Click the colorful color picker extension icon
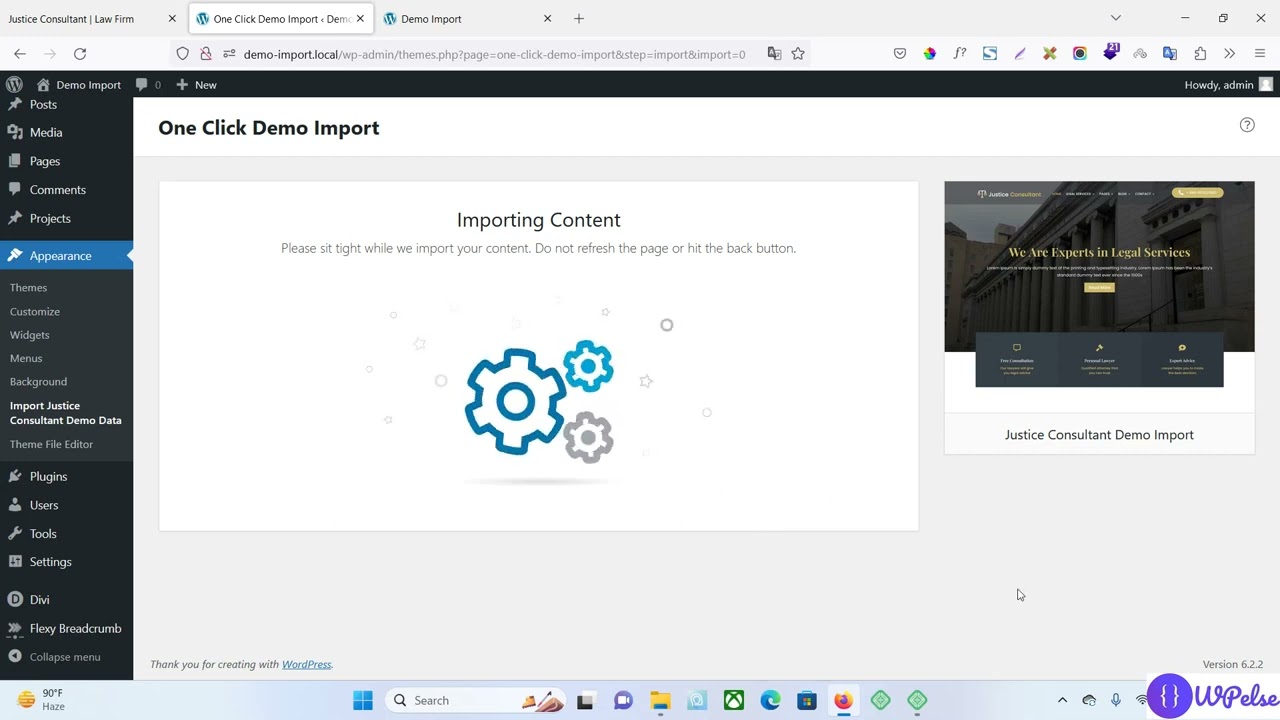 [x=930, y=54]
